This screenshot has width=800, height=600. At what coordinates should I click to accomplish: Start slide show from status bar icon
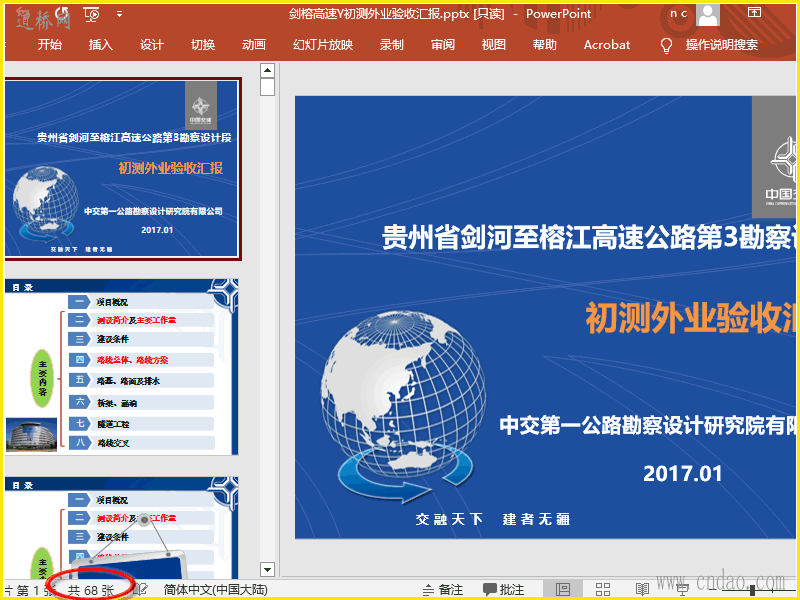(x=683, y=591)
